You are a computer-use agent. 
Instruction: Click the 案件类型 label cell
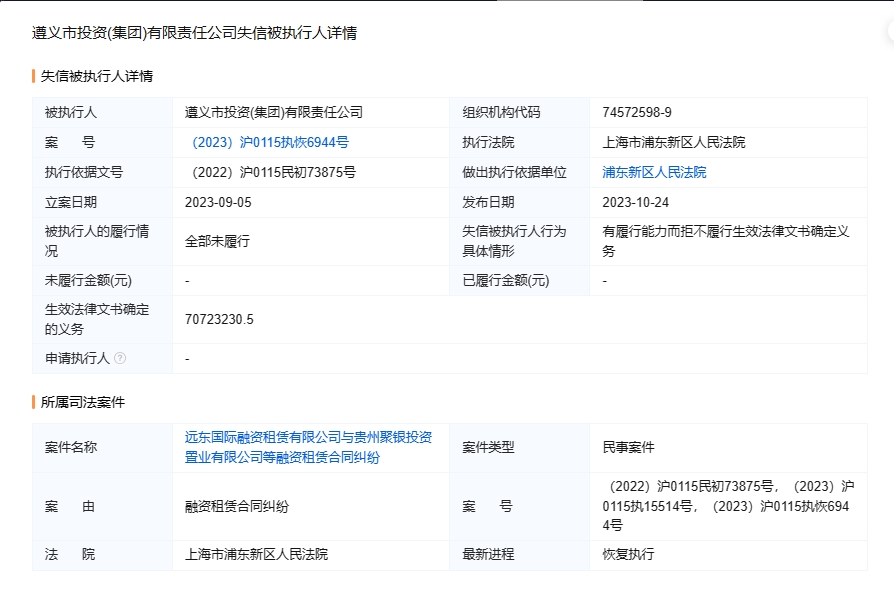(519, 447)
